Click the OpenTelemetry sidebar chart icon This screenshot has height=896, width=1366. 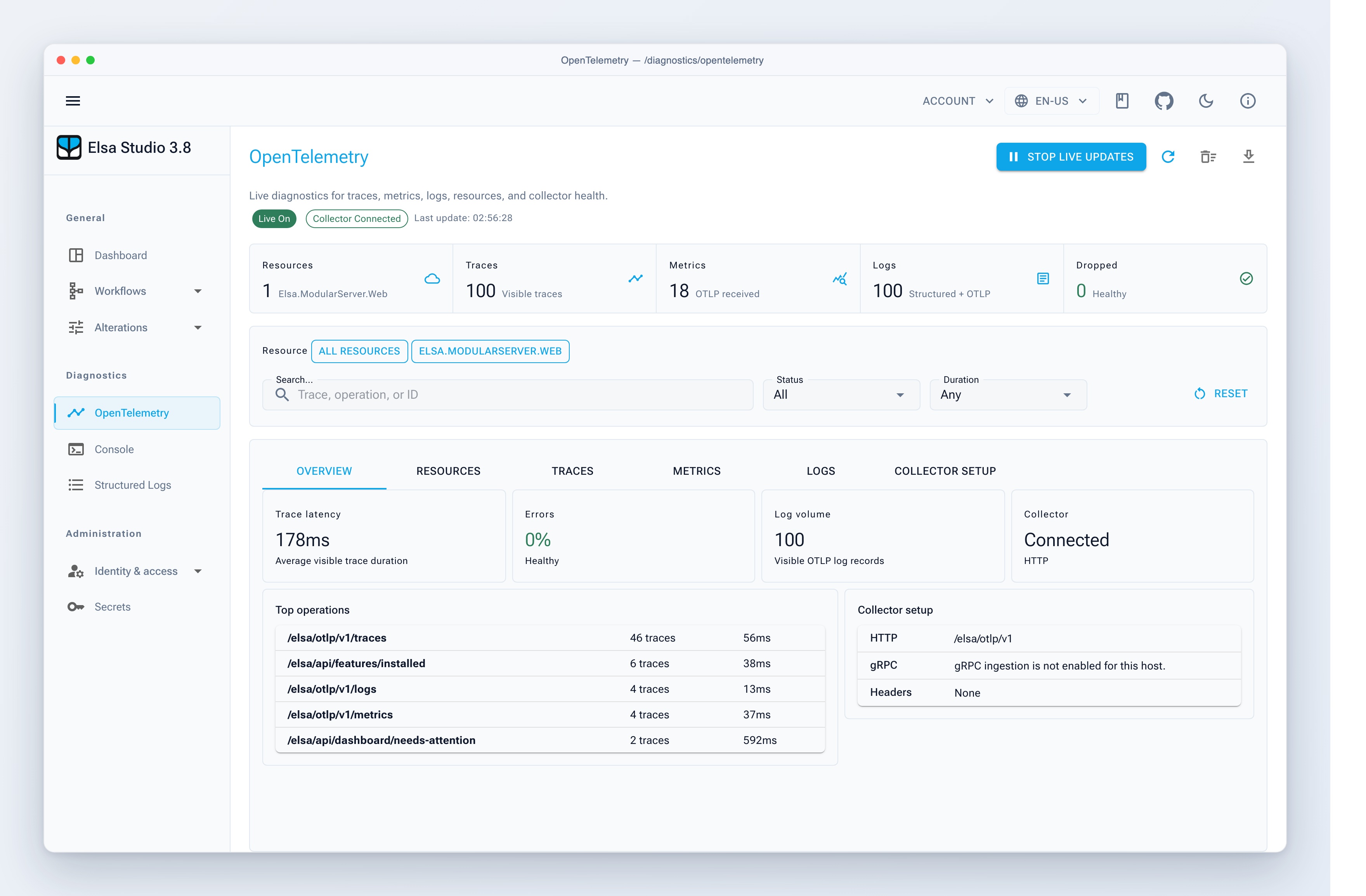pyautogui.click(x=76, y=413)
